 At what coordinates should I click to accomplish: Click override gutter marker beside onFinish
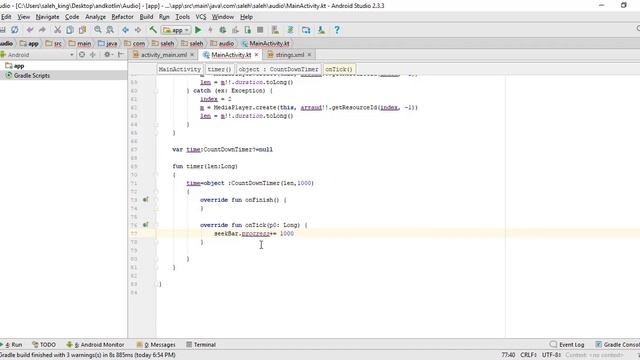[x=146, y=200]
